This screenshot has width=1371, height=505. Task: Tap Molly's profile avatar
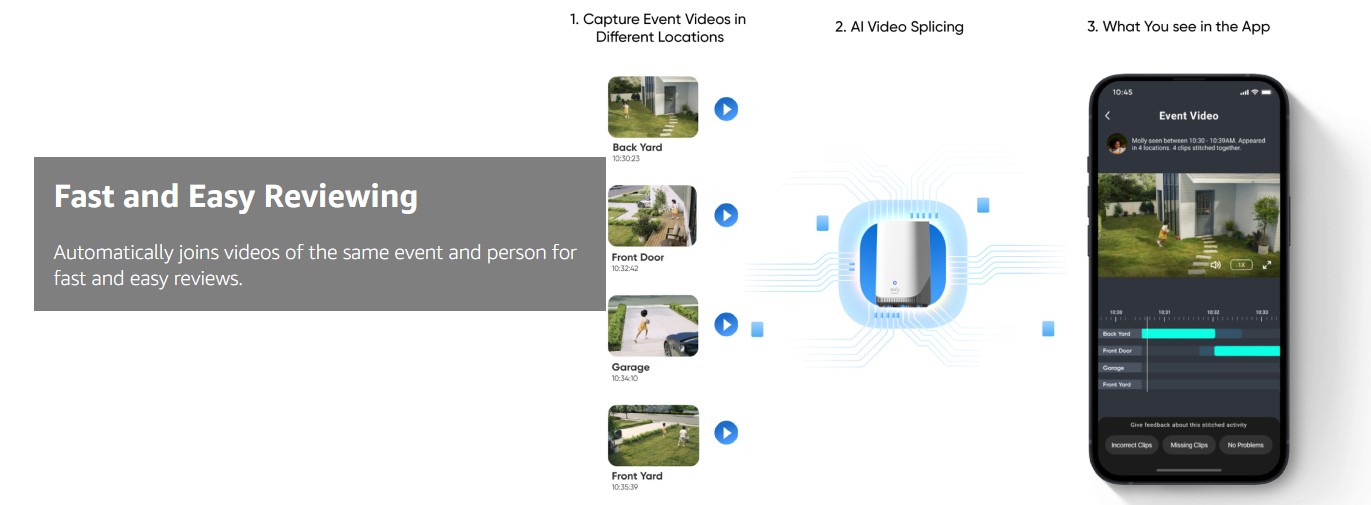coord(1116,143)
